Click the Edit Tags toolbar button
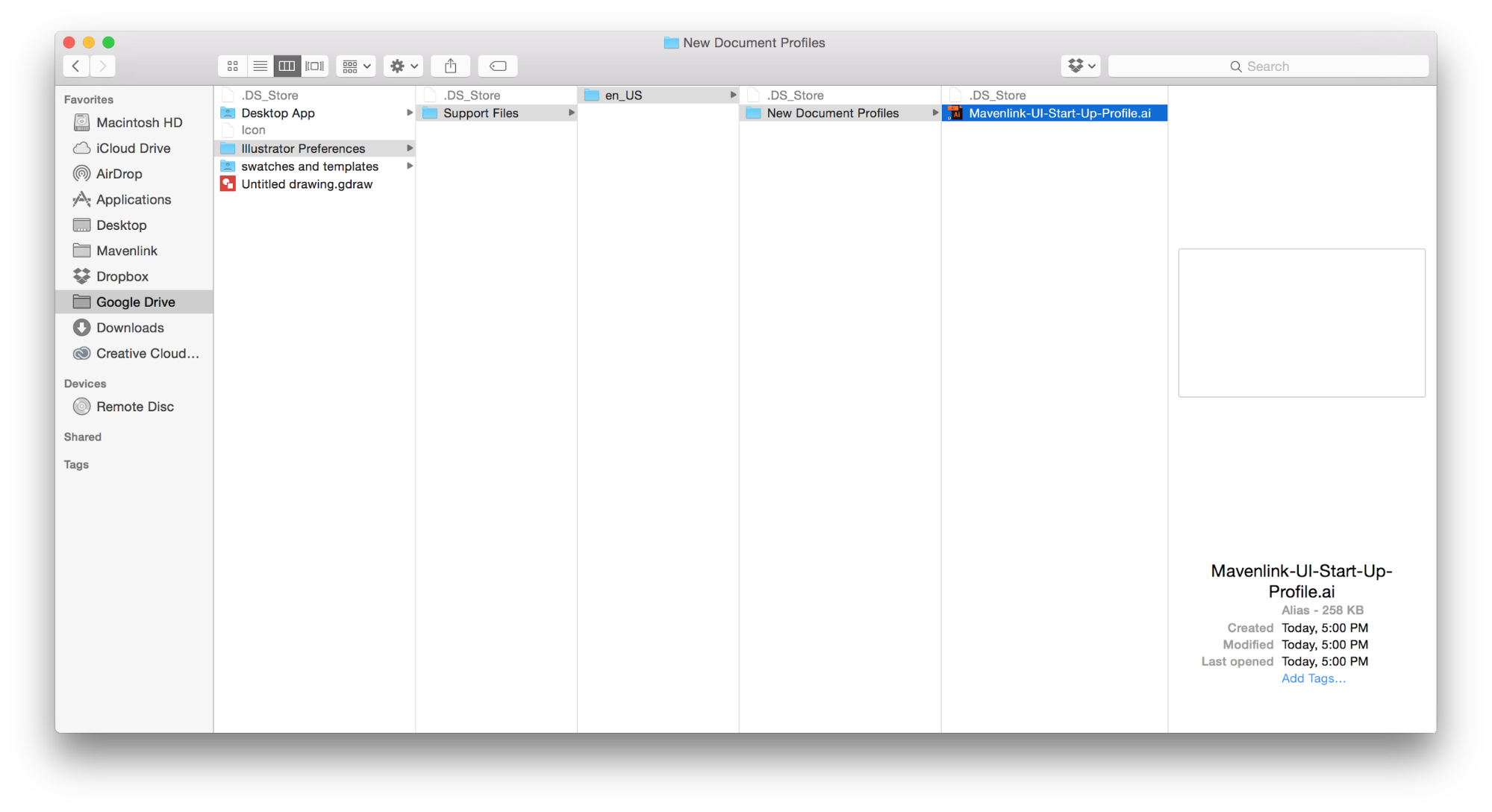Image resolution: width=1492 pixels, height=812 pixels. 498,66
